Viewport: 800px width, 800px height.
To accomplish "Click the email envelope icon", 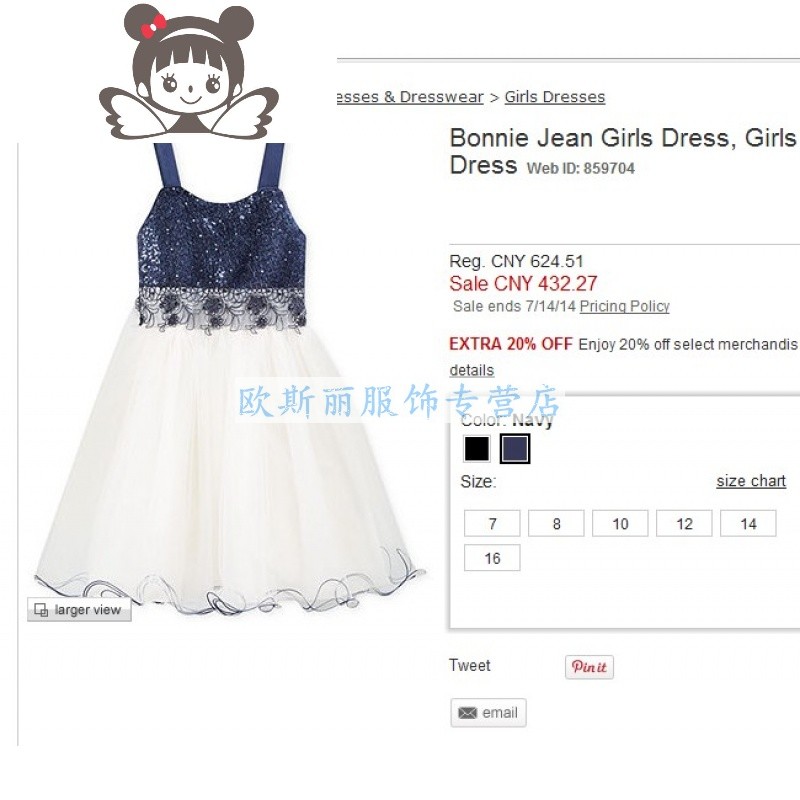I will pyautogui.click(x=467, y=713).
